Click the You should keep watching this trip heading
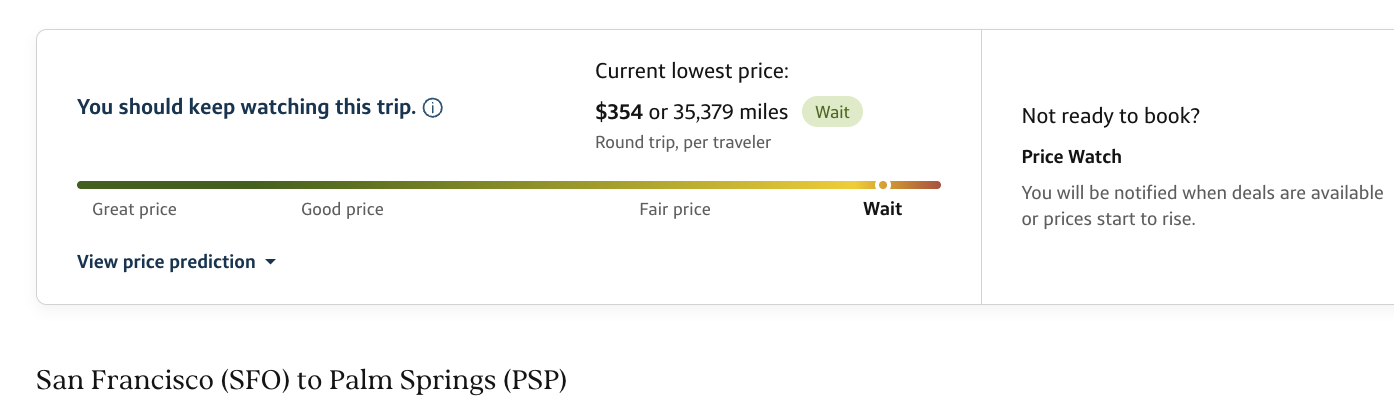Screen dimensions: 1394x406 [246, 107]
